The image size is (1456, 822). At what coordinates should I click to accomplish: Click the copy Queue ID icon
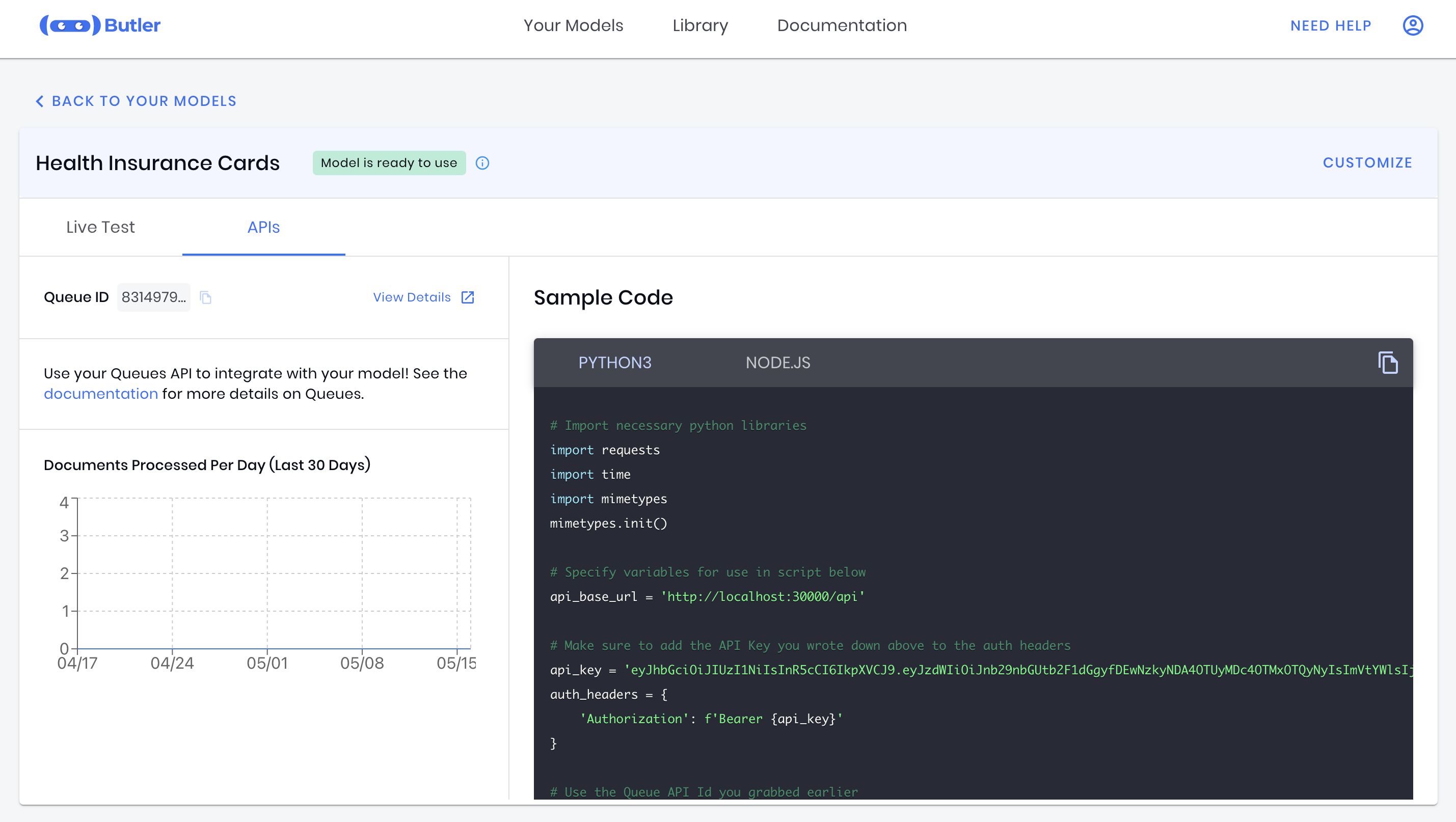[206, 297]
